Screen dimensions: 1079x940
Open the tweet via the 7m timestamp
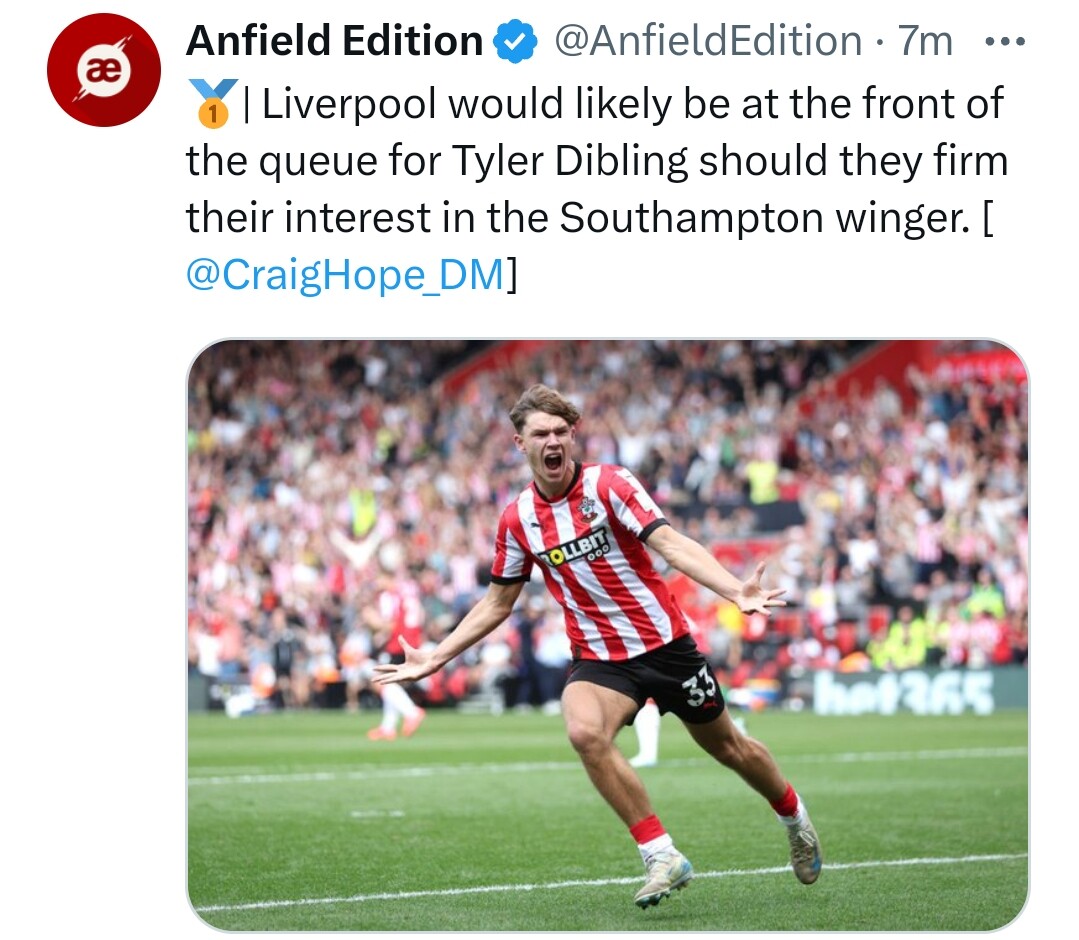[x=926, y=42]
